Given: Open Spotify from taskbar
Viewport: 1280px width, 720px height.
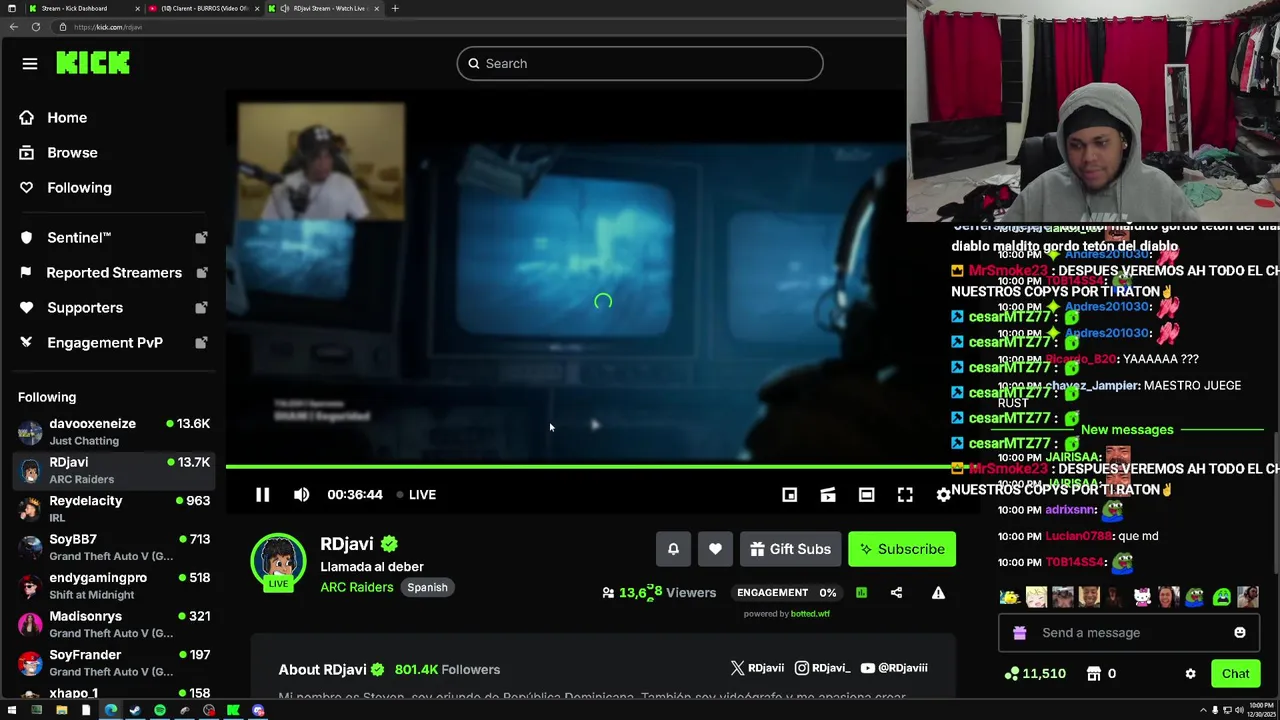Looking at the screenshot, I should coord(160,711).
